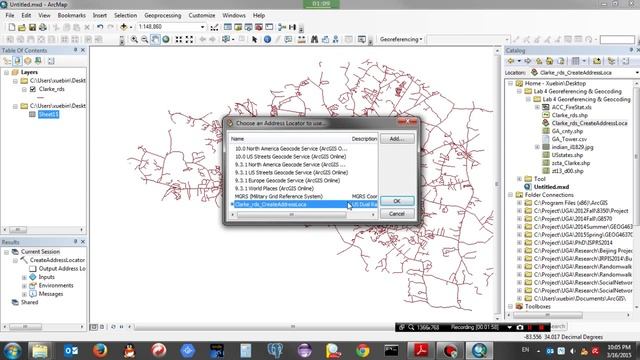The image size is (640, 360).
Task: Collapse the Clarke_rds layer legend
Action: (x=24, y=89)
